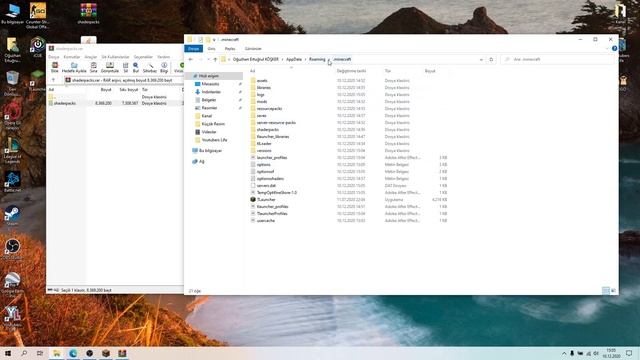Open Explorer Giriş ribbon tab
Viewport: 640px width, 360px height.
click(211, 49)
